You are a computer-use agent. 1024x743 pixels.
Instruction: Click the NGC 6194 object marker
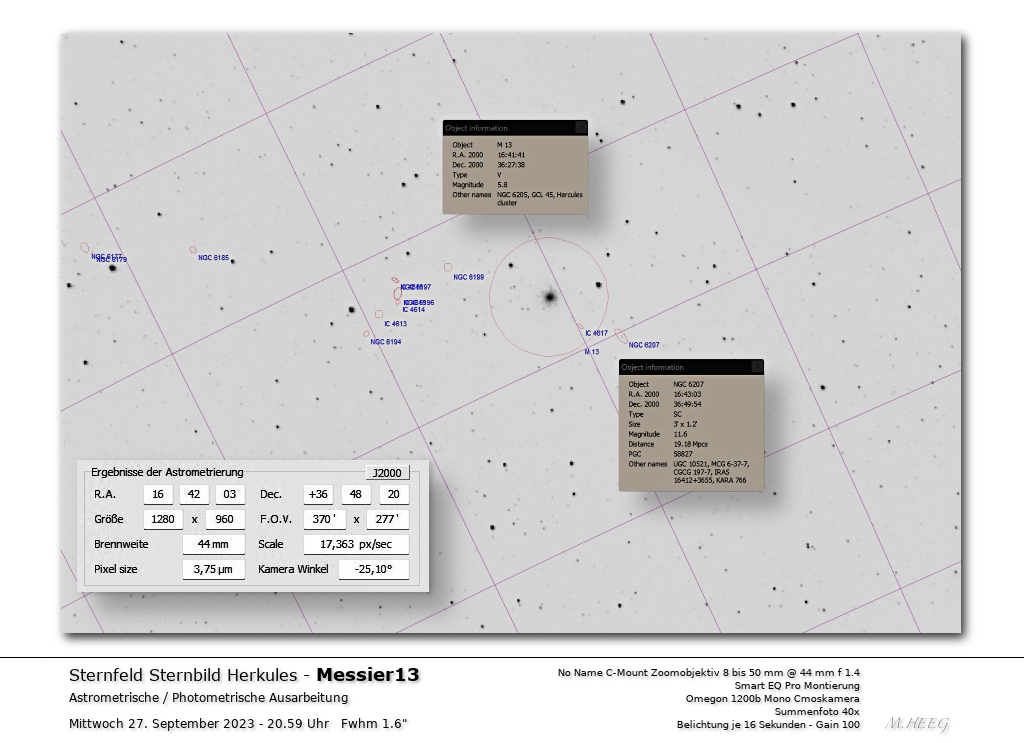pos(367,334)
